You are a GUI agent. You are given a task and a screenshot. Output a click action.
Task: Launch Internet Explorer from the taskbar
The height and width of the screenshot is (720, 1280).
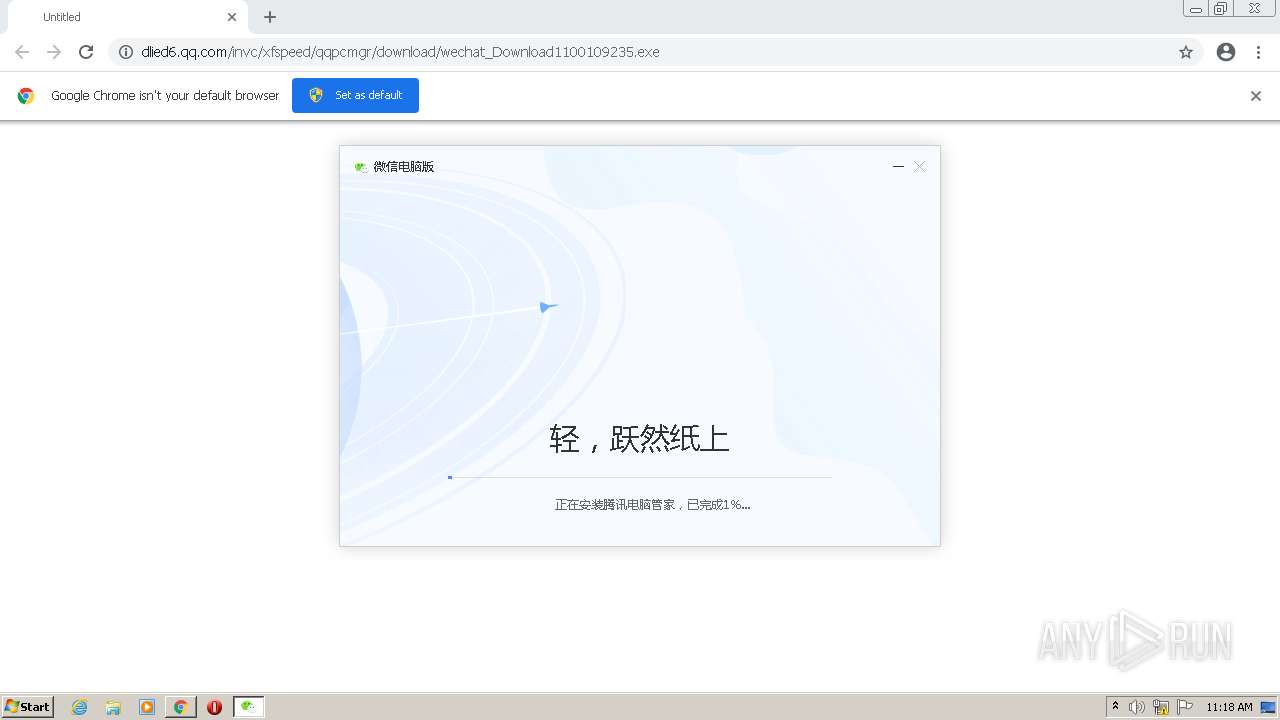point(80,707)
